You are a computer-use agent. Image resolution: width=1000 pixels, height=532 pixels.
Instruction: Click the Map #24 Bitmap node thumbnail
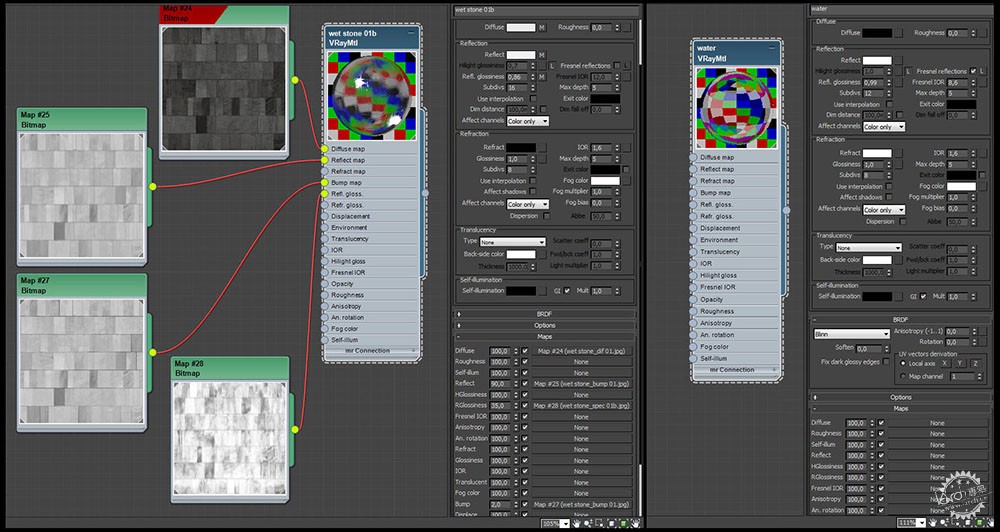click(223, 88)
